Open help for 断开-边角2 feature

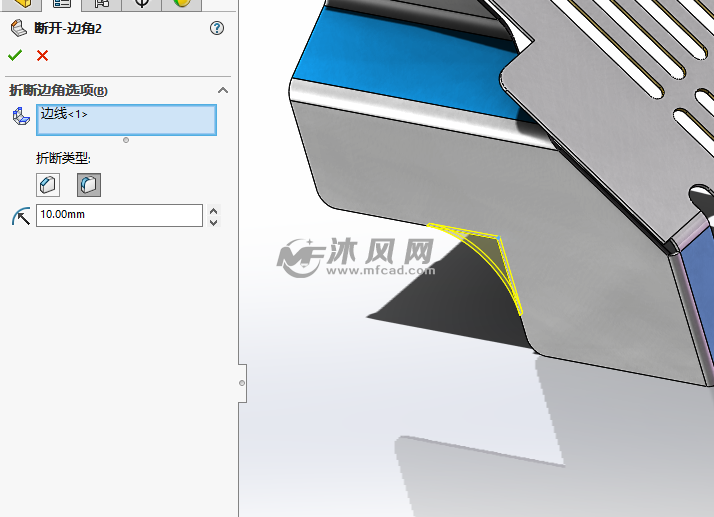point(217,28)
